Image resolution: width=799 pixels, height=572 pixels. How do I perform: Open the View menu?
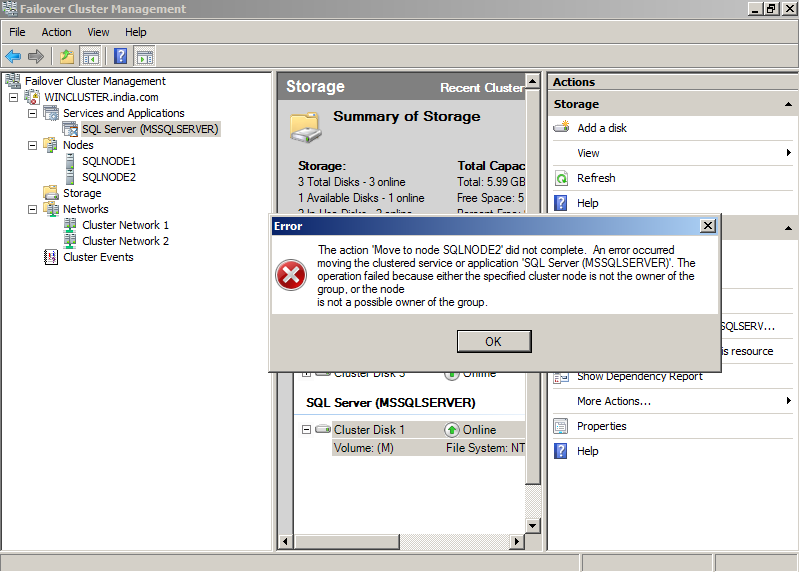98,32
